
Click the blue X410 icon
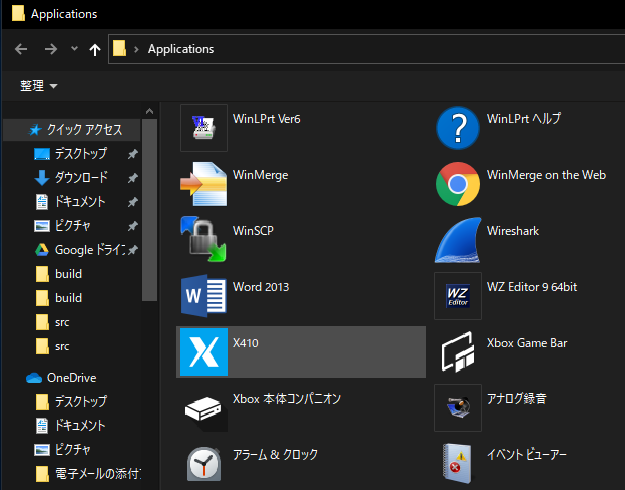(x=204, y=352)
